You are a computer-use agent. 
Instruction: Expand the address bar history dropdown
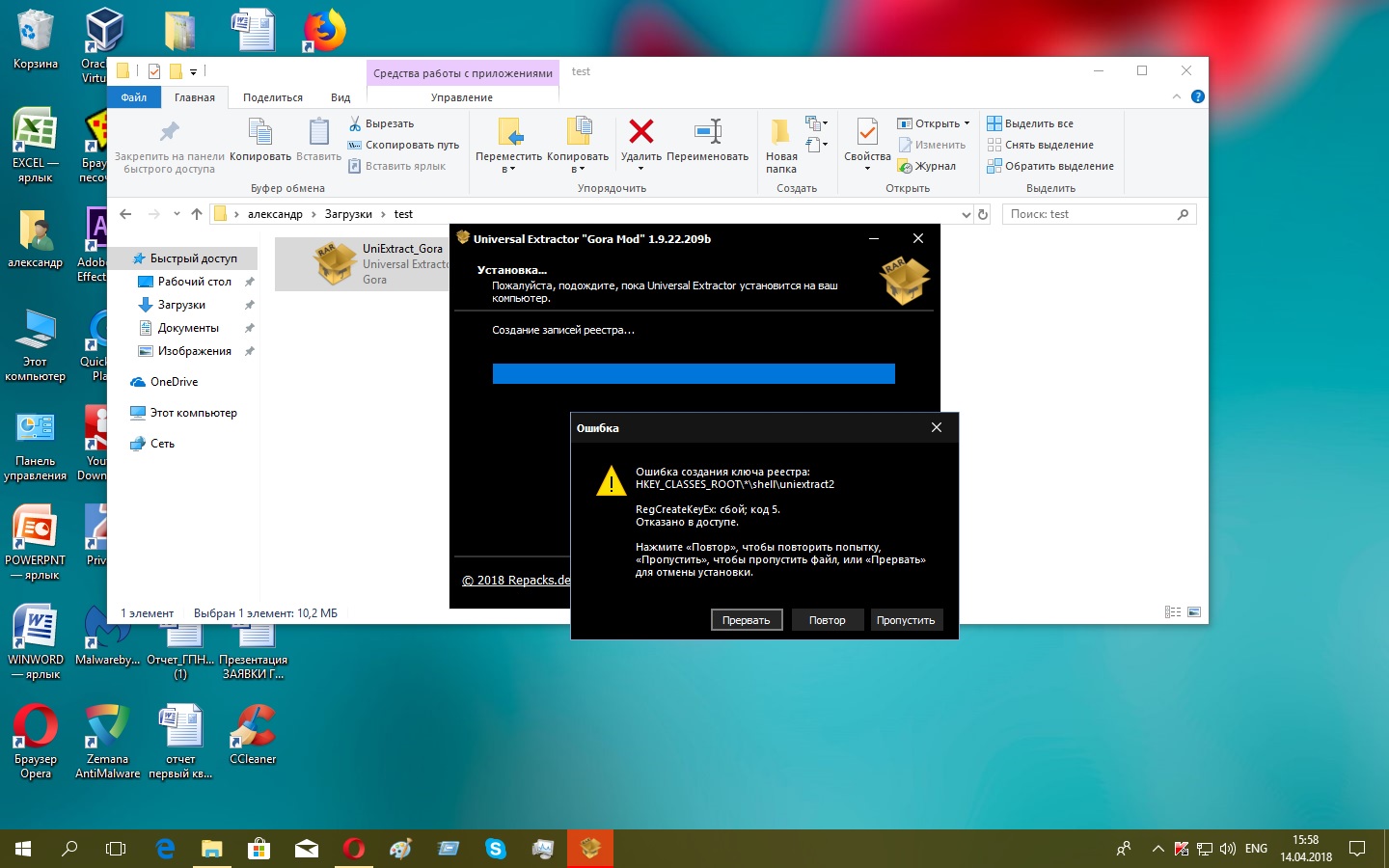click(x=966, y=215)
